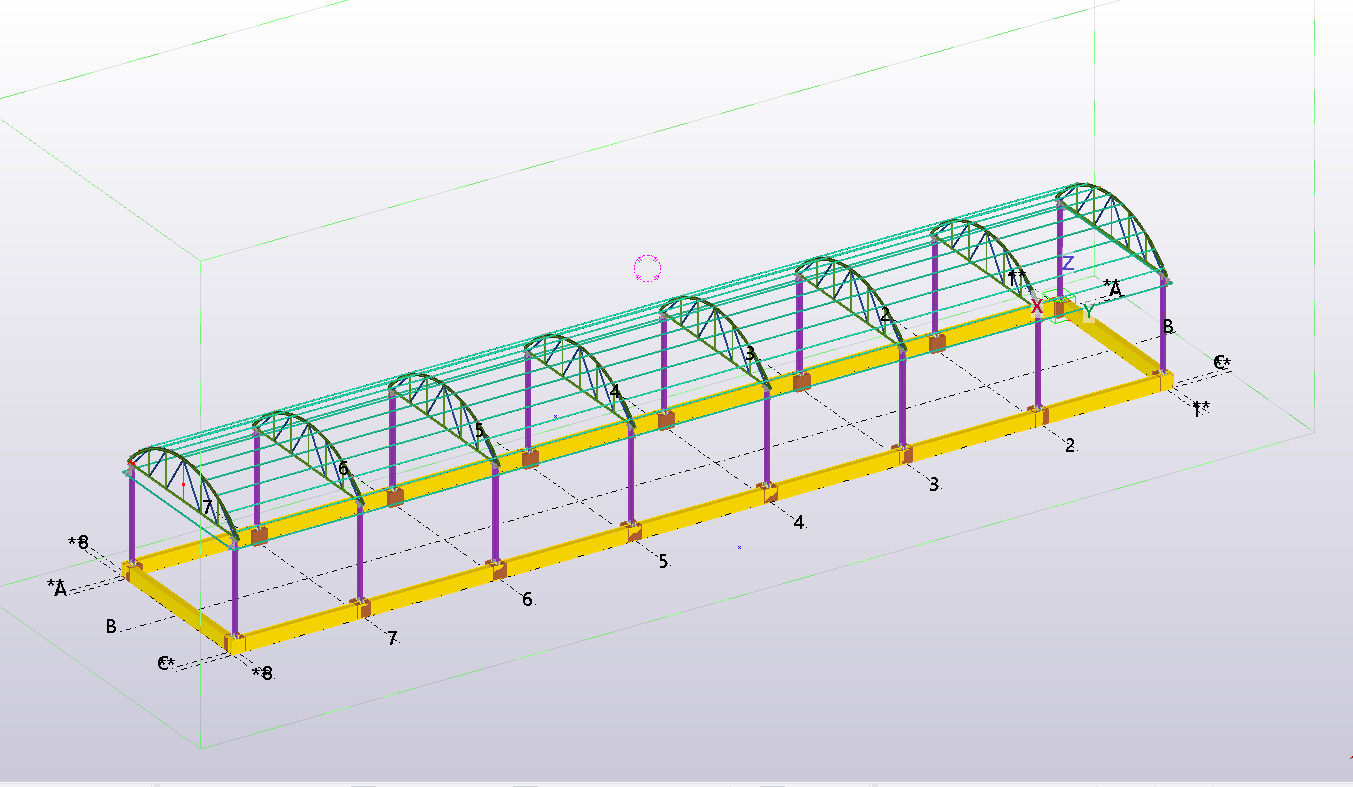Select the blue Z axis label
1353x787 pixels.
1068,264
